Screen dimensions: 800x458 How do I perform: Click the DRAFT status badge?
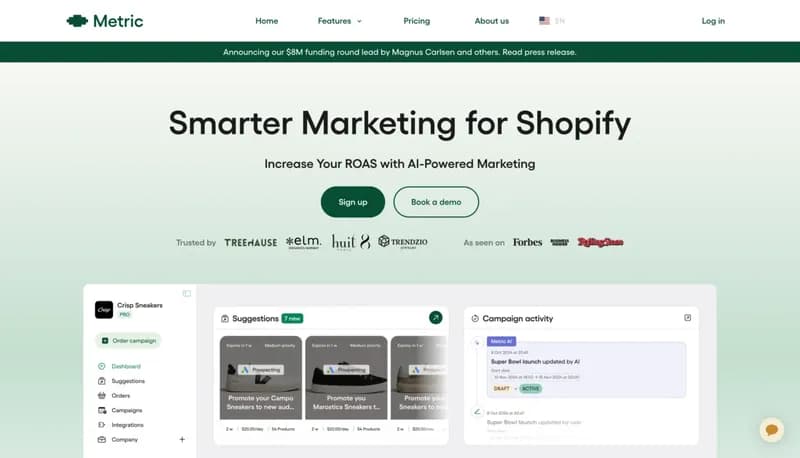(502, 389)
